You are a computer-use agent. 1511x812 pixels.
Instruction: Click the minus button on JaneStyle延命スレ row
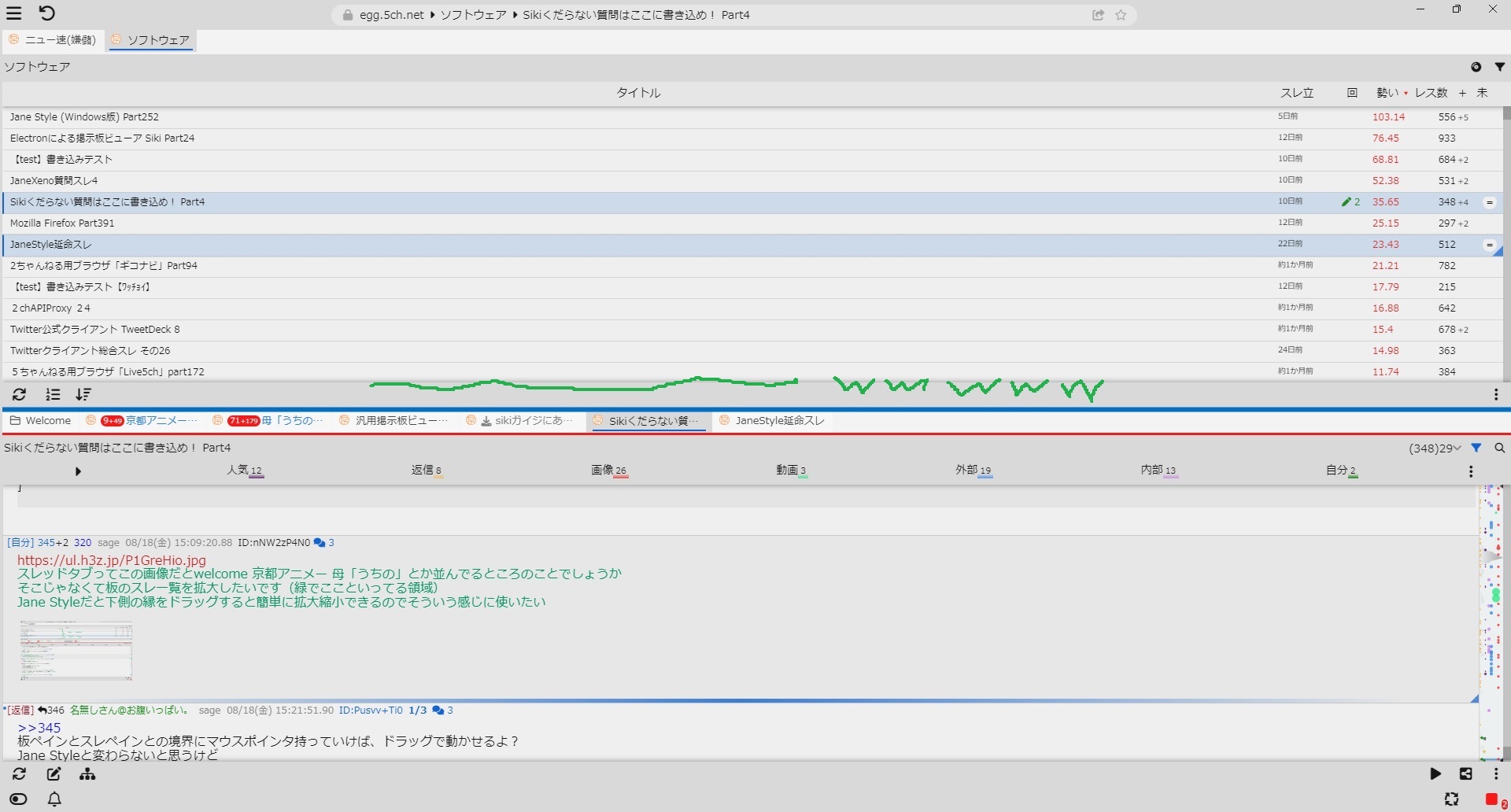[1490, 245]
